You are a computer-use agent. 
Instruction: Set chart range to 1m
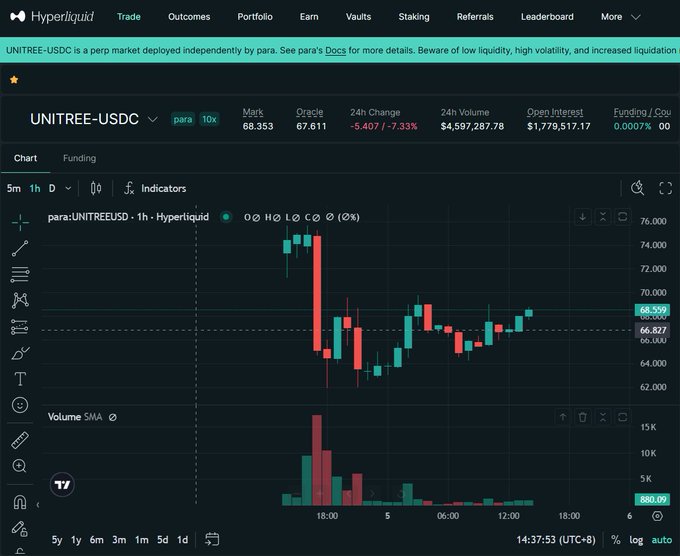(141, 540)
